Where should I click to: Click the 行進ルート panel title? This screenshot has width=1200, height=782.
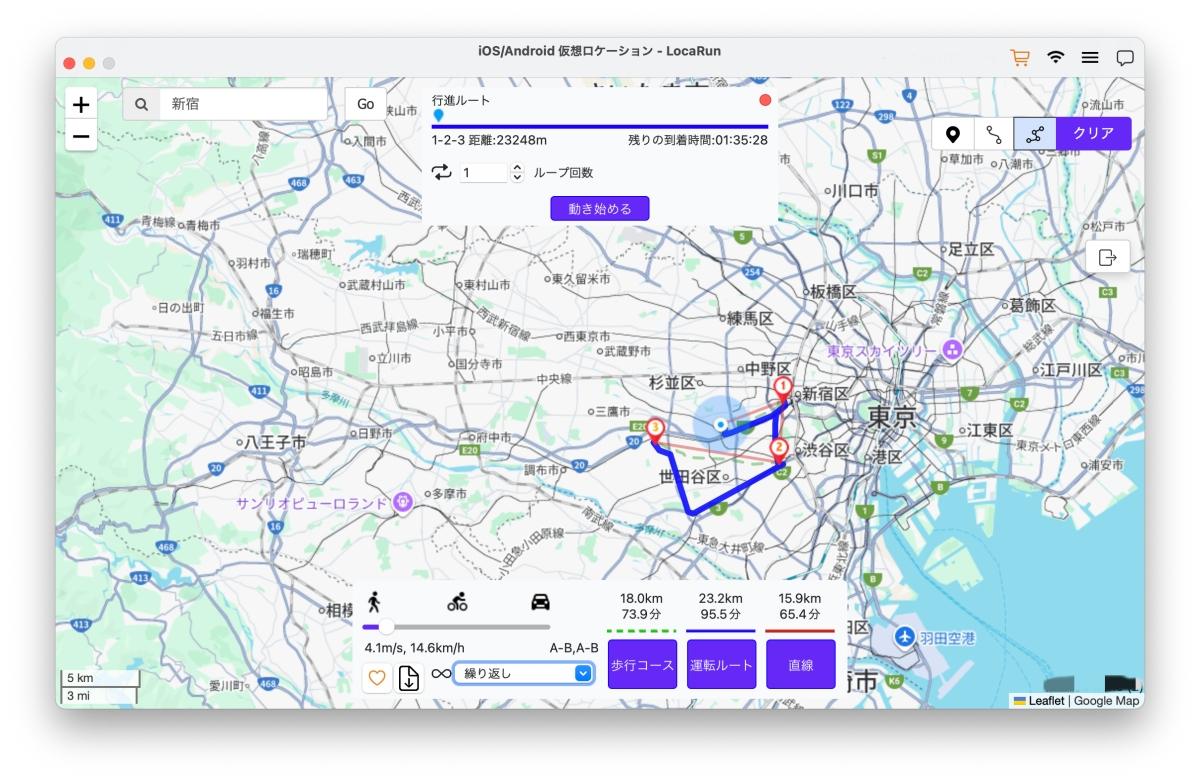461,100
